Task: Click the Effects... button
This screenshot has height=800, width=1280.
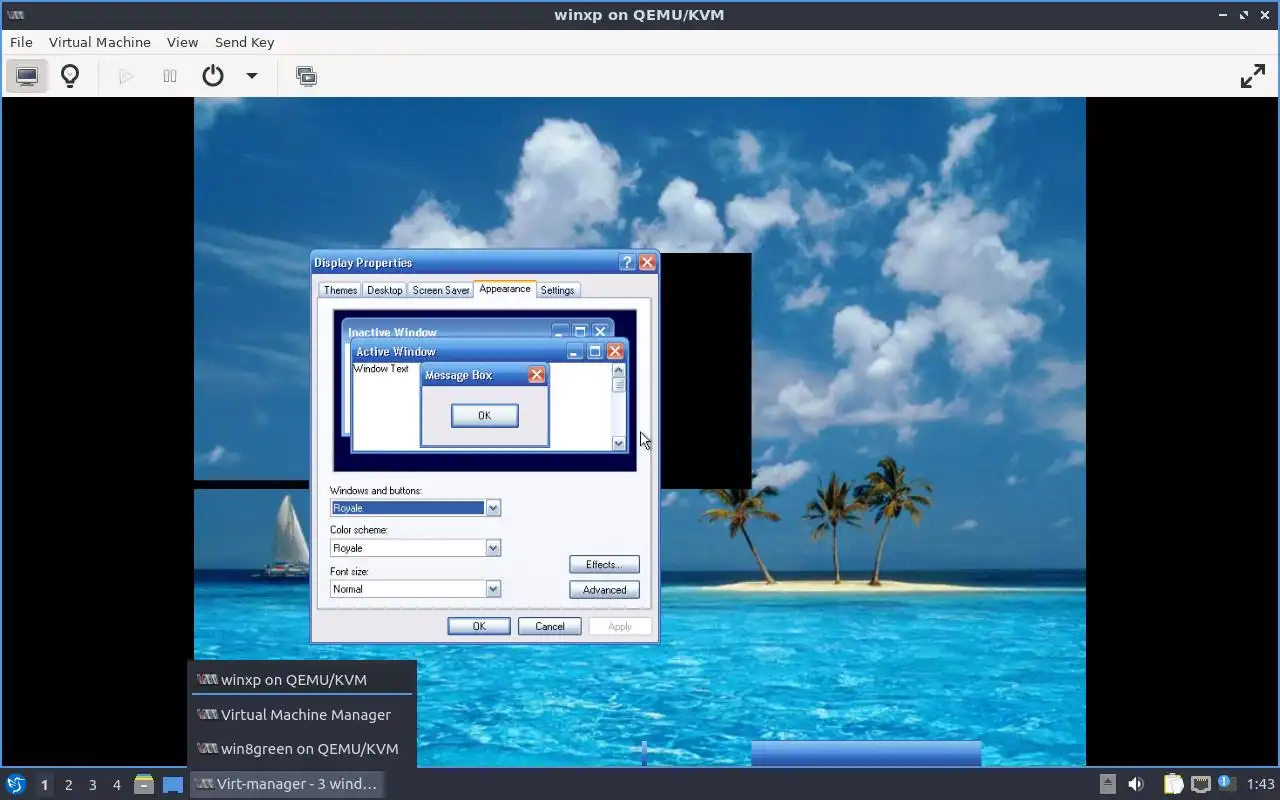Action: click(x=604, y=565)
